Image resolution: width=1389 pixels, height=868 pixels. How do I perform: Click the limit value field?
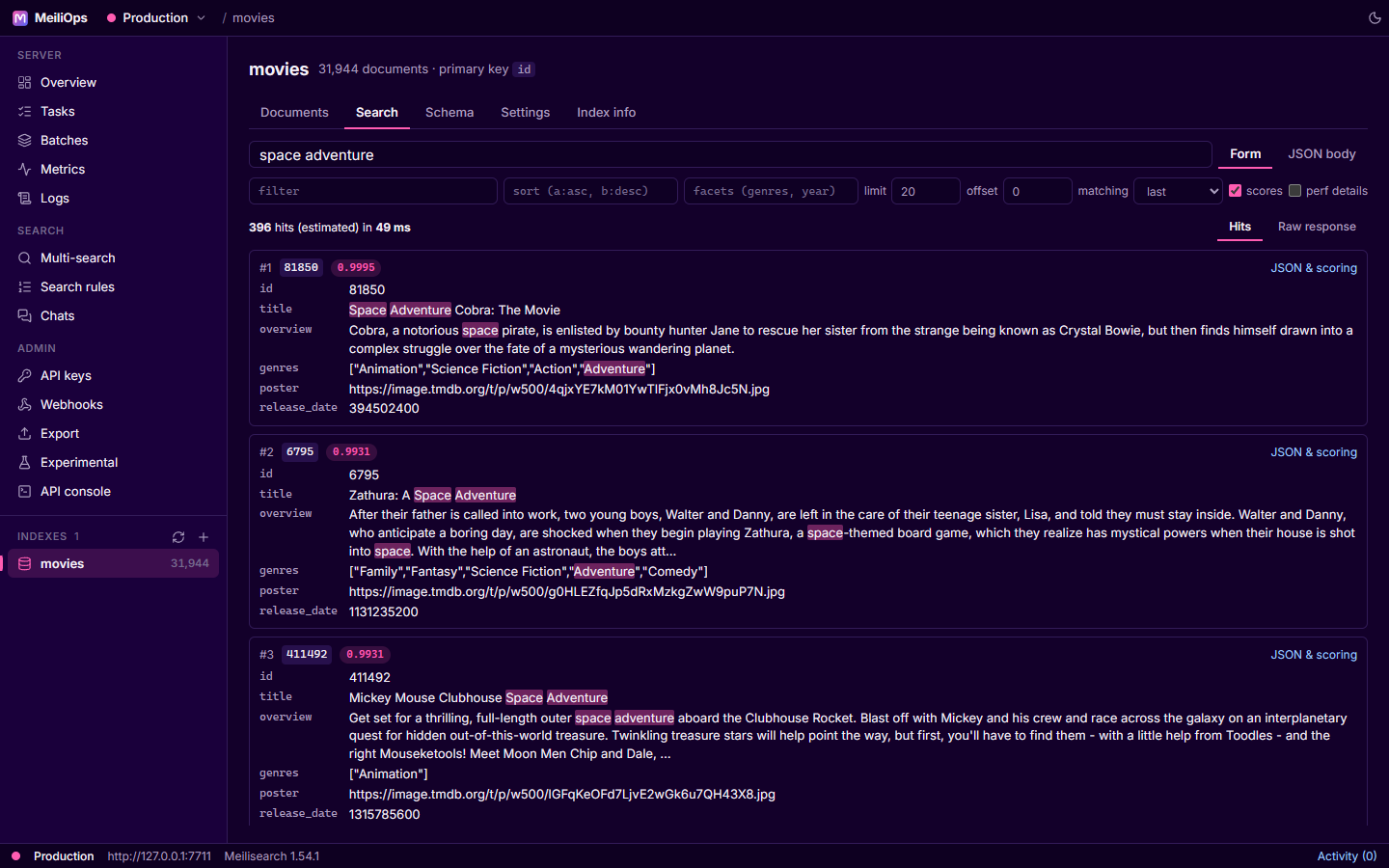click(926, 191)
